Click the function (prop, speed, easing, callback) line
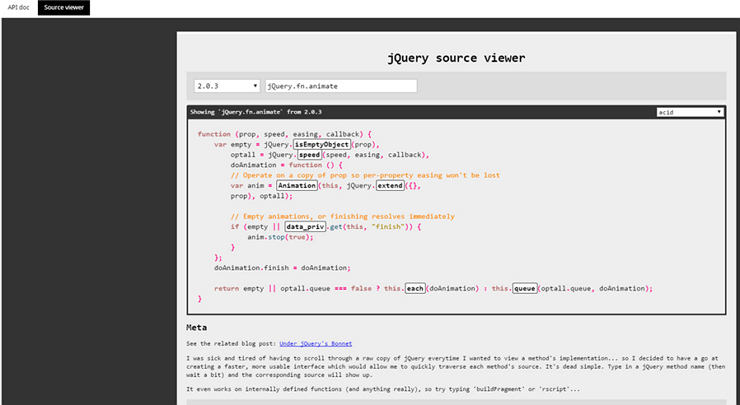 [285, 134]
